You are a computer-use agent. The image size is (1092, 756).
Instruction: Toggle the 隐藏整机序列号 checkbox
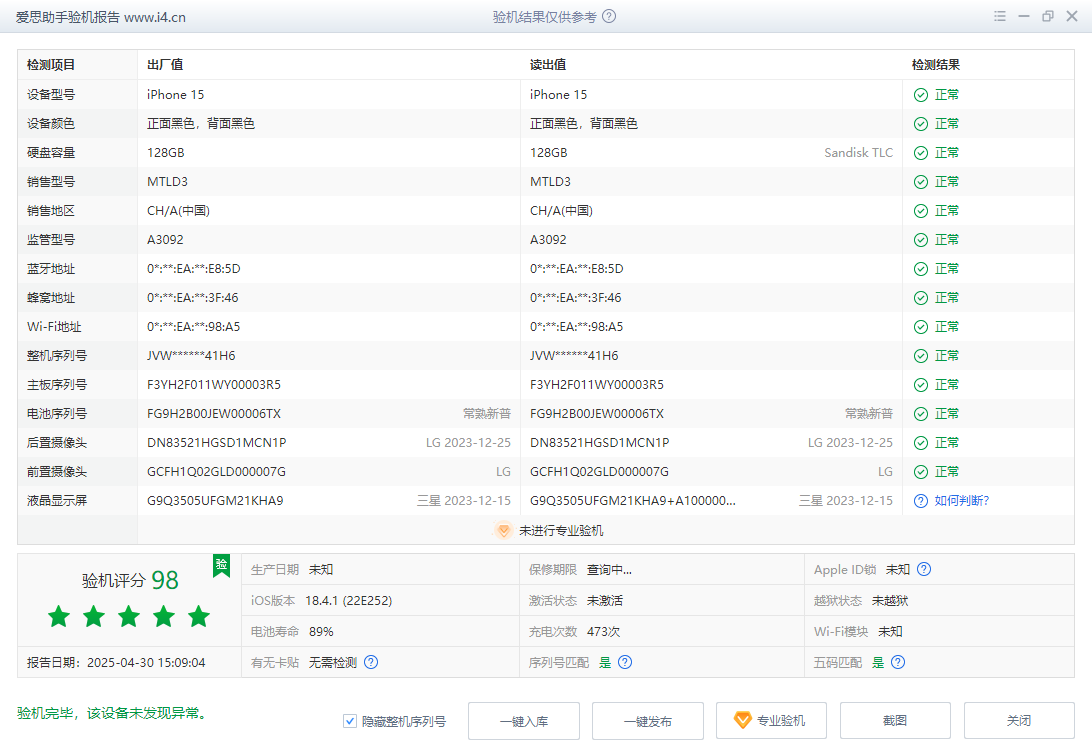point(350,721)
